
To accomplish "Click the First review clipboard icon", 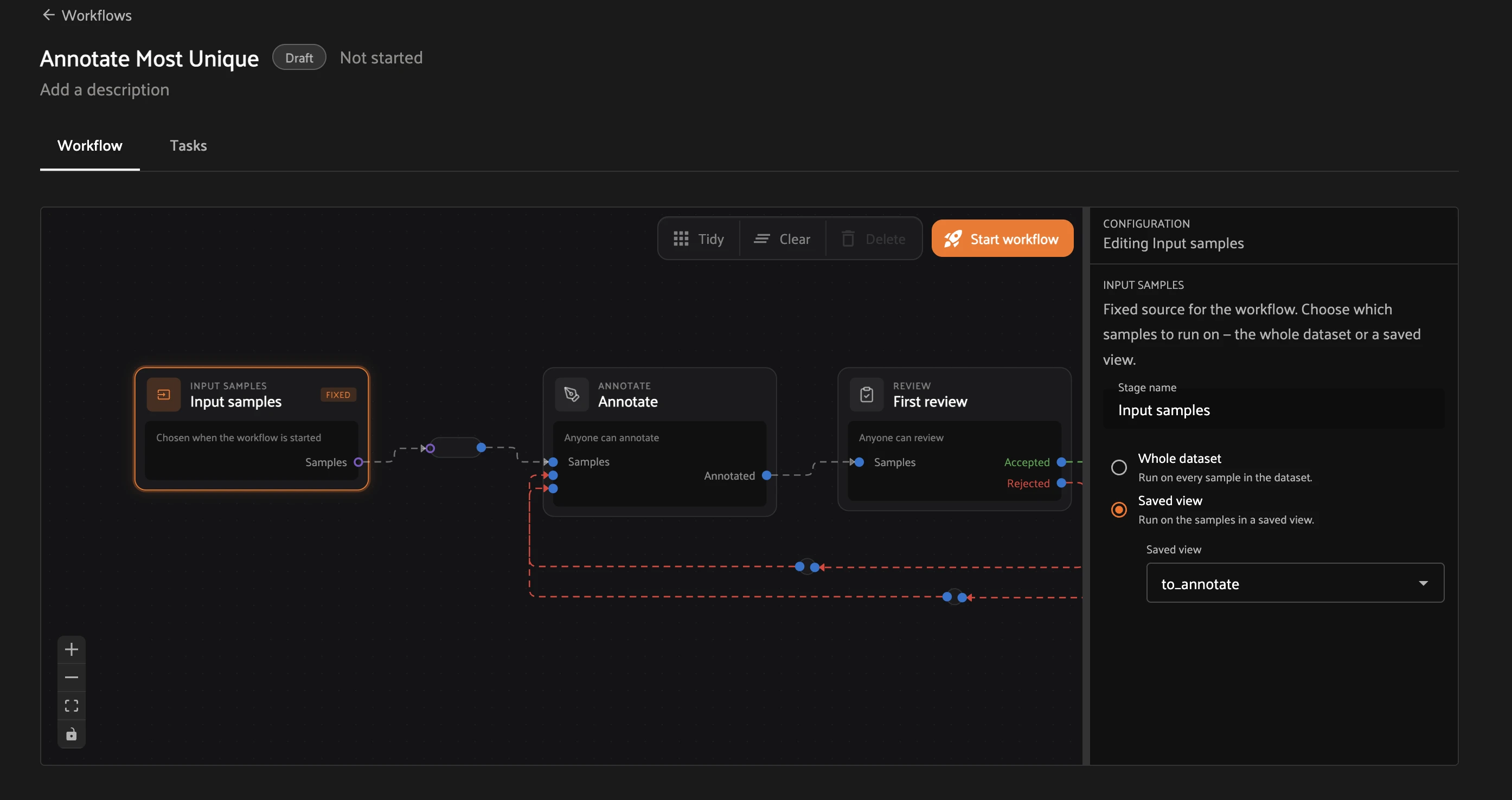I will 866,395.
